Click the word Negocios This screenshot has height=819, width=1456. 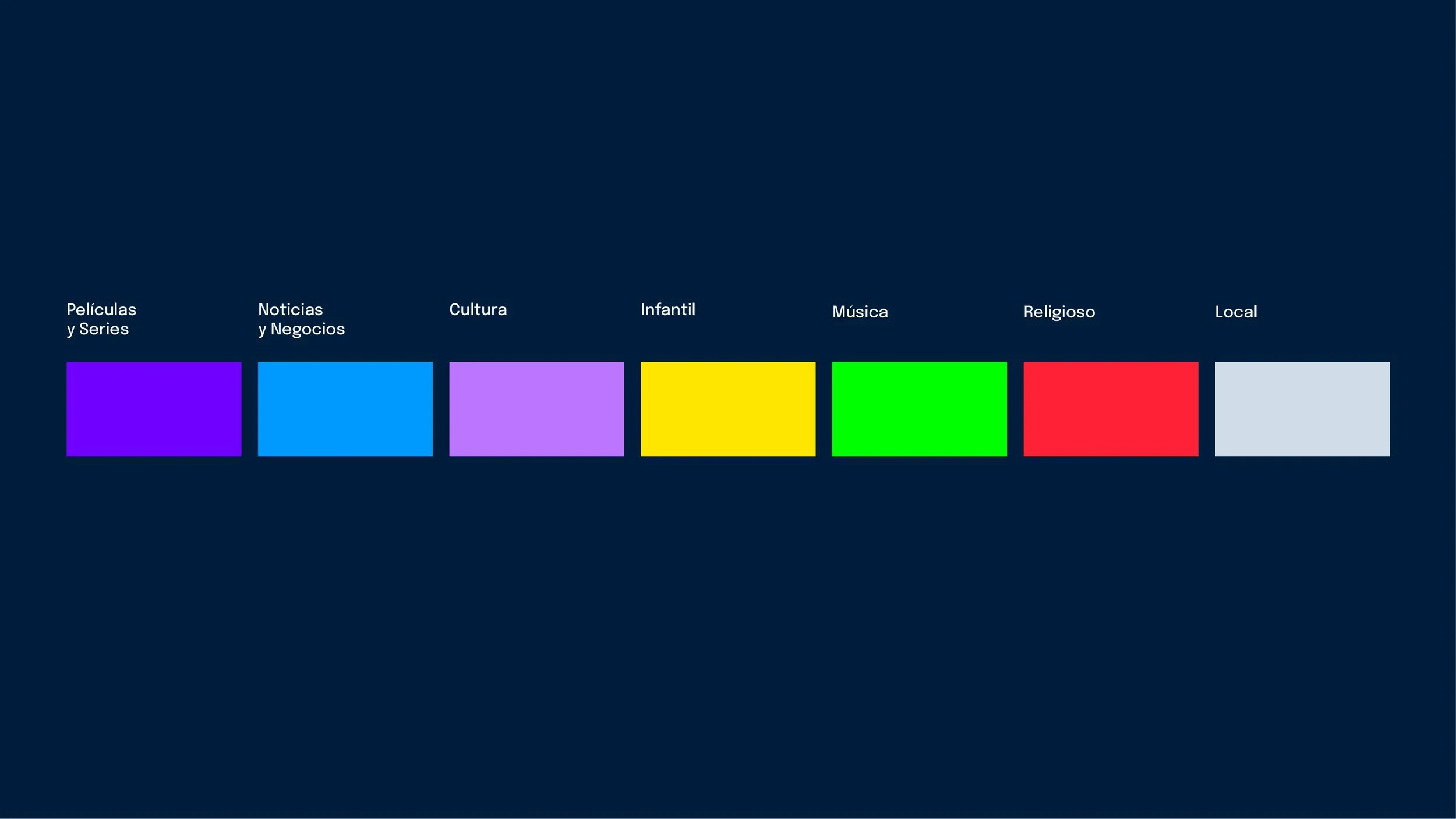[308, 329]
